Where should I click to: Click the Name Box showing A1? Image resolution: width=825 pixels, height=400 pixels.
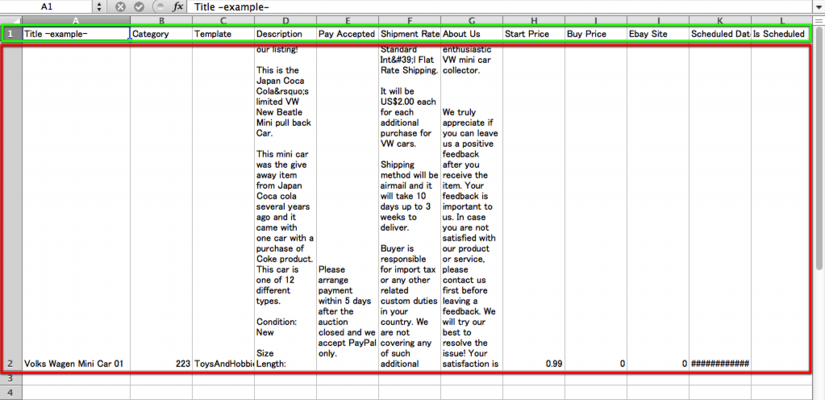47,6
